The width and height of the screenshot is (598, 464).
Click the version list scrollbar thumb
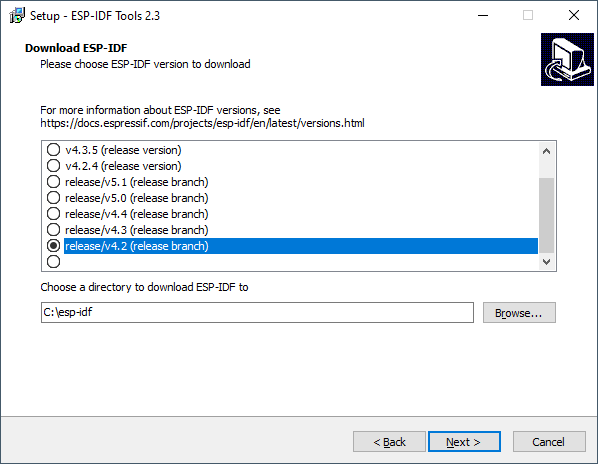(546, 215)
